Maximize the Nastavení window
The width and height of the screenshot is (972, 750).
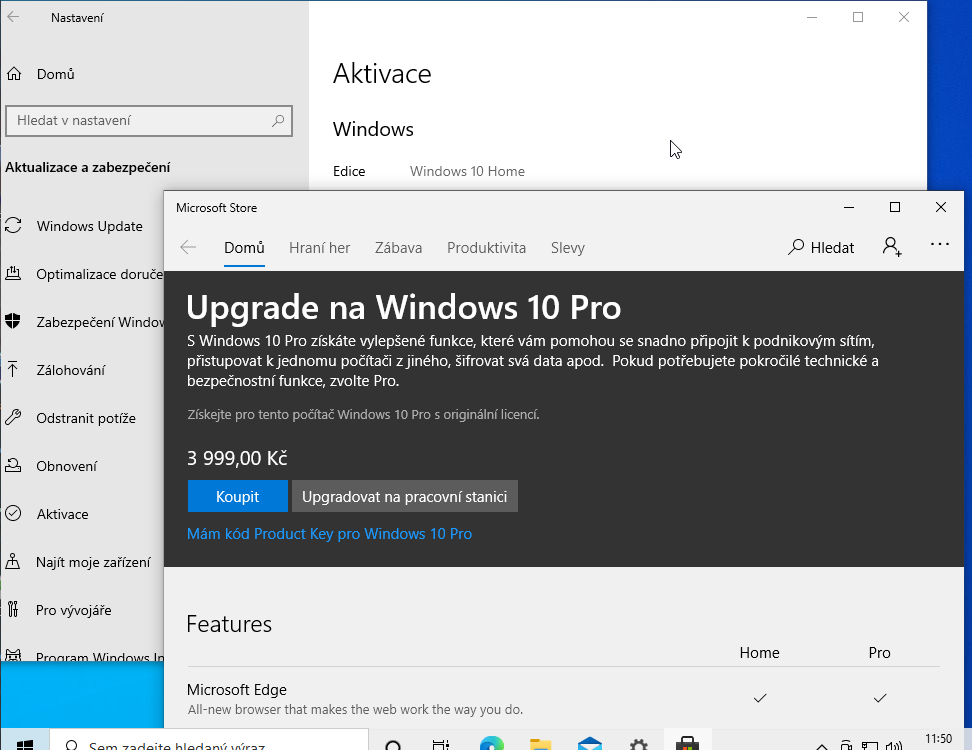pos(858,17)
